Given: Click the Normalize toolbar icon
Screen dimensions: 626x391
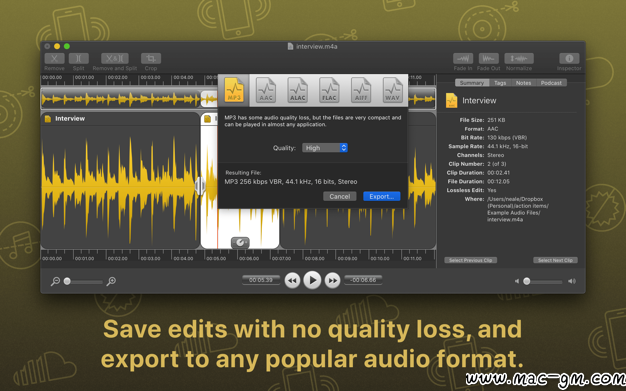Looking at the screenshot, I should coord(519,58).
